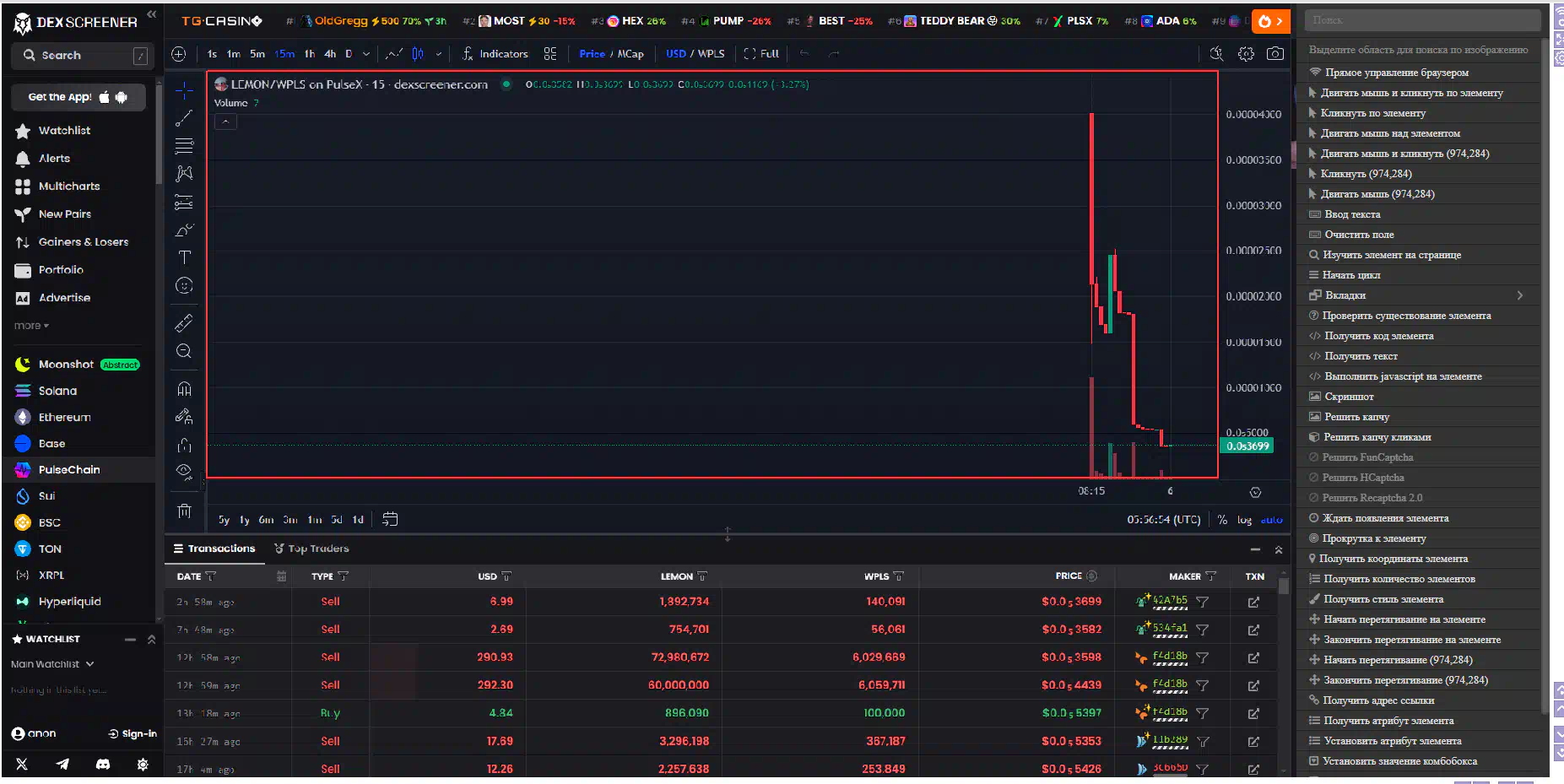
Task: Open the emoji sticker tool
Action: pyautogui.click(x=184, y=285)
